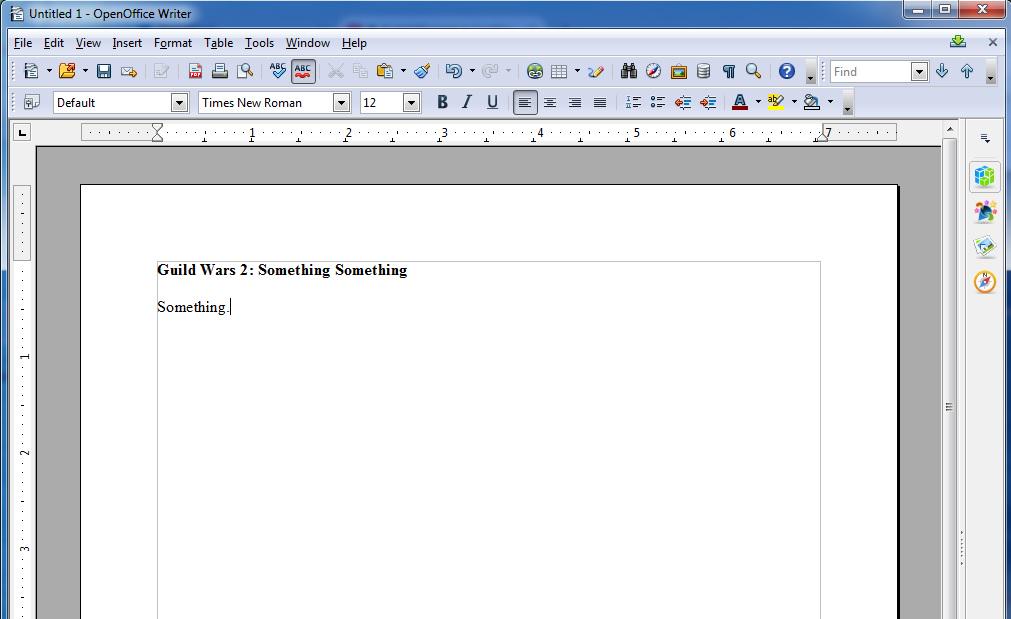Open Find & Replace binoculars icon
The image size is (1011, 619).
point(629,71)
